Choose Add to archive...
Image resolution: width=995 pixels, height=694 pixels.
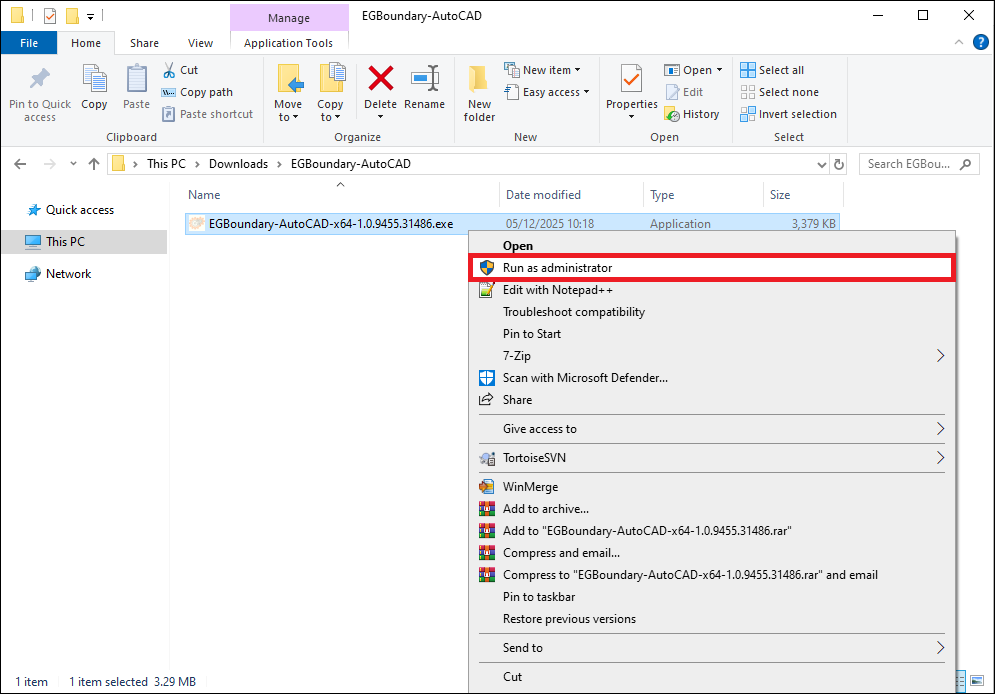[x=711, y=509]
